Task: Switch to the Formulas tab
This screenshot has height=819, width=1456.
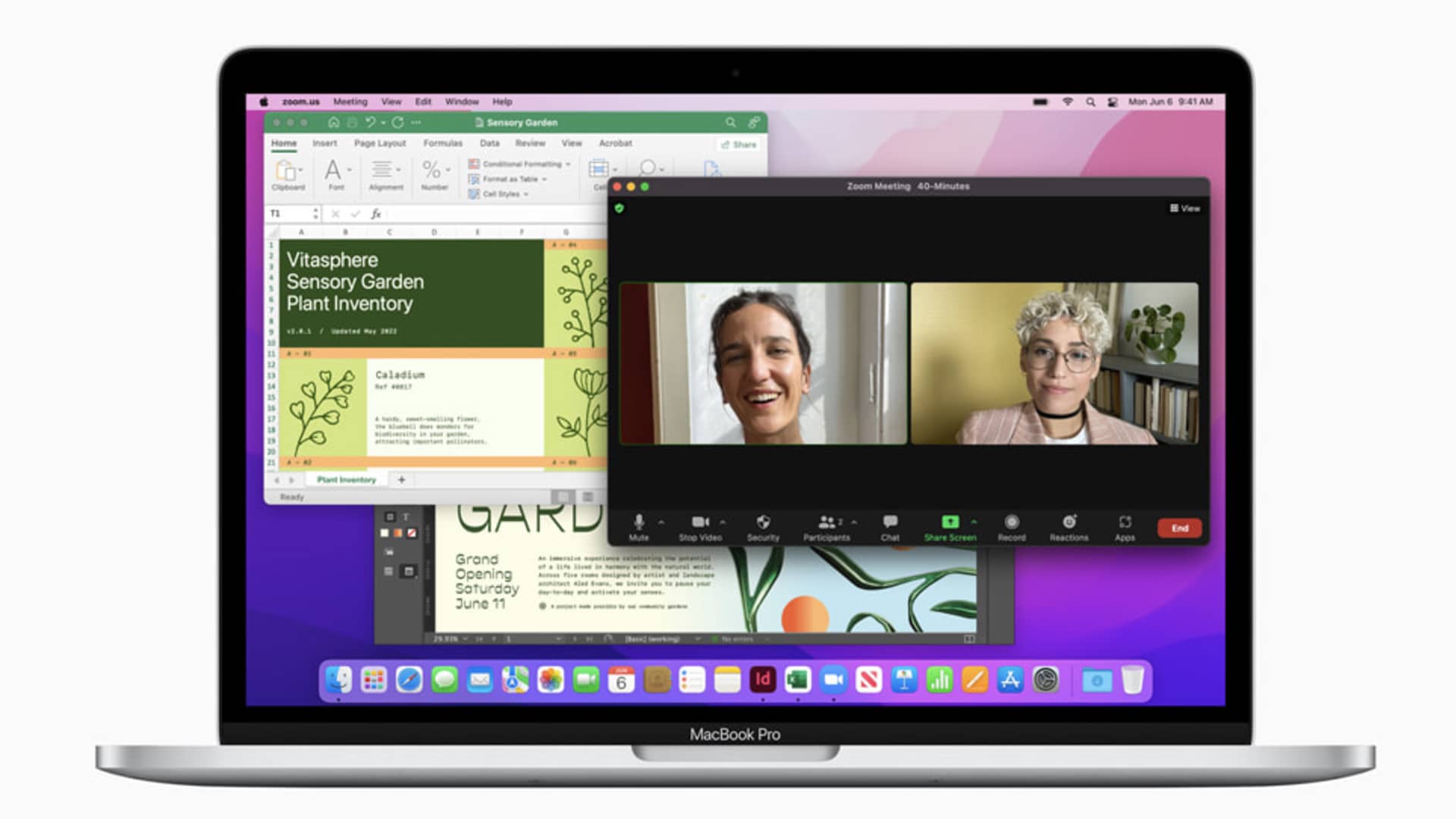Action: coord(443,143)
